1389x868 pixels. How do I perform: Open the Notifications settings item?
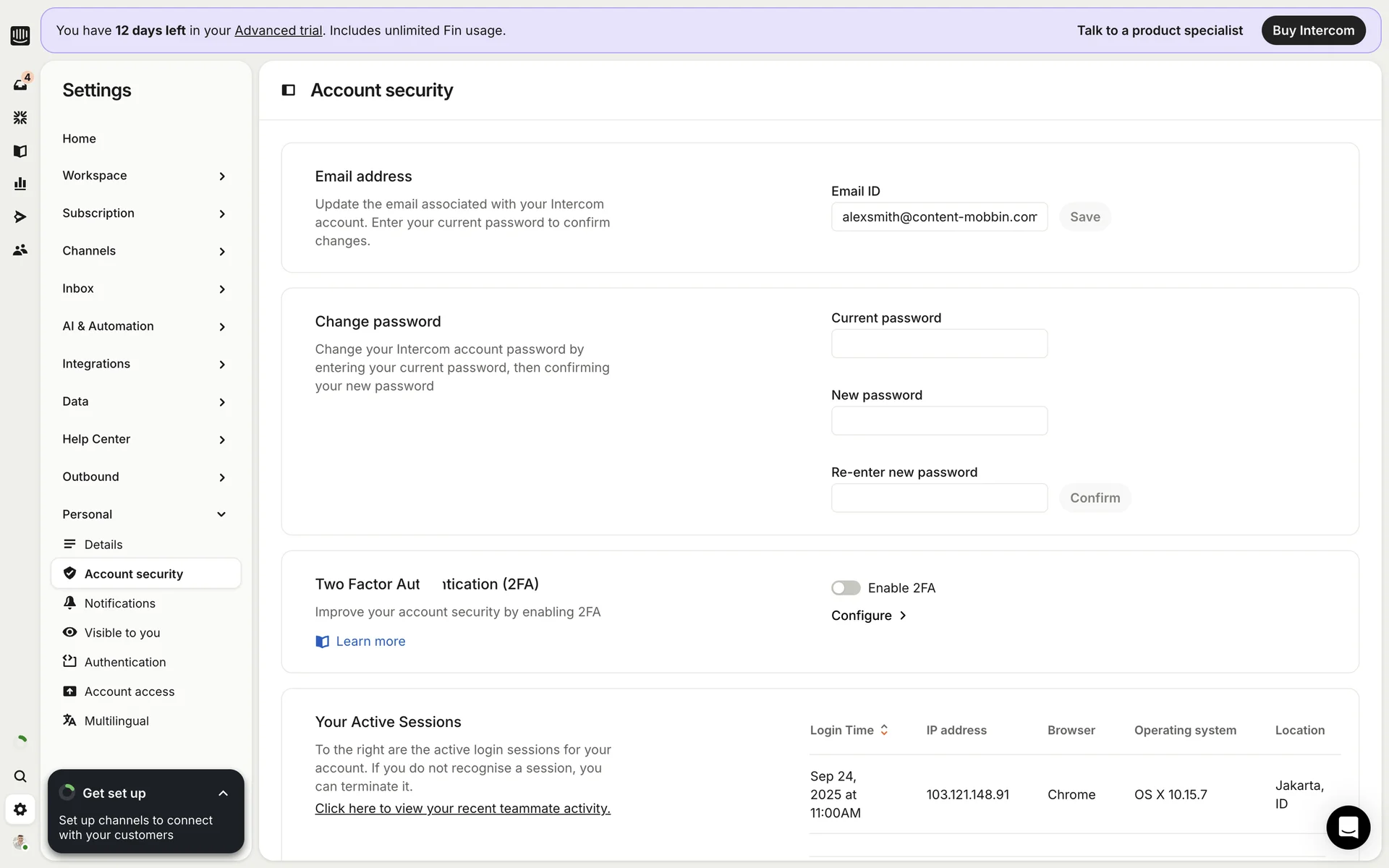point(119,603)
